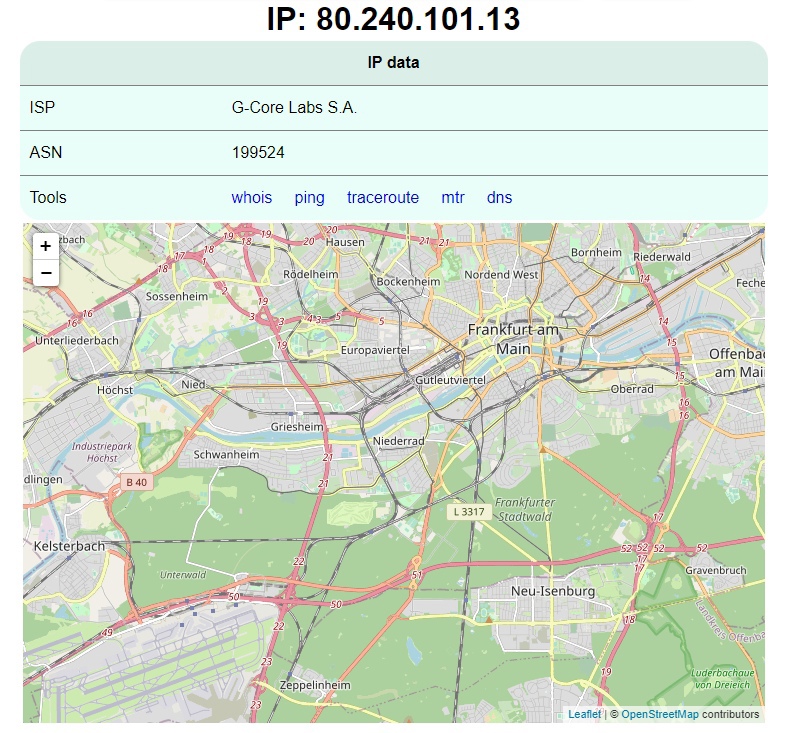Open the Leaflet attribution link
The width and height of the screenshot is (787, 733).
click(x=584, y=714)
